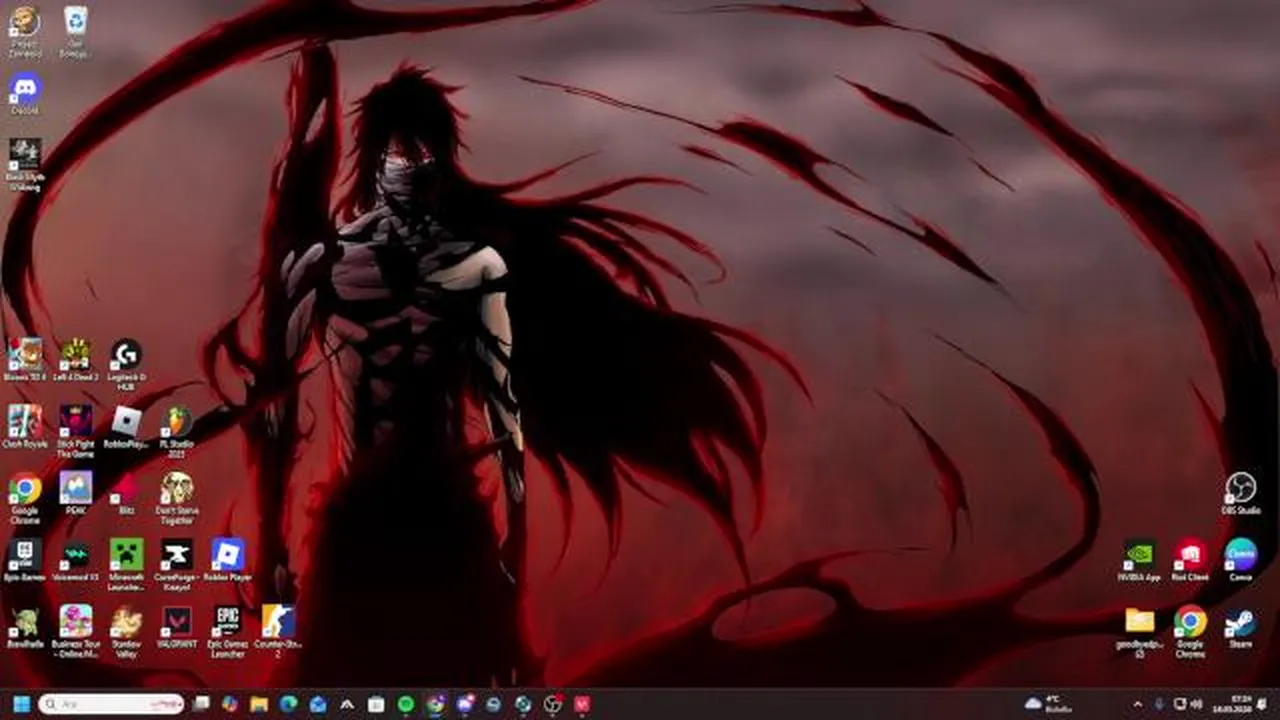
Task: Open the volume control in tray
Action: tap(1196, 704)
